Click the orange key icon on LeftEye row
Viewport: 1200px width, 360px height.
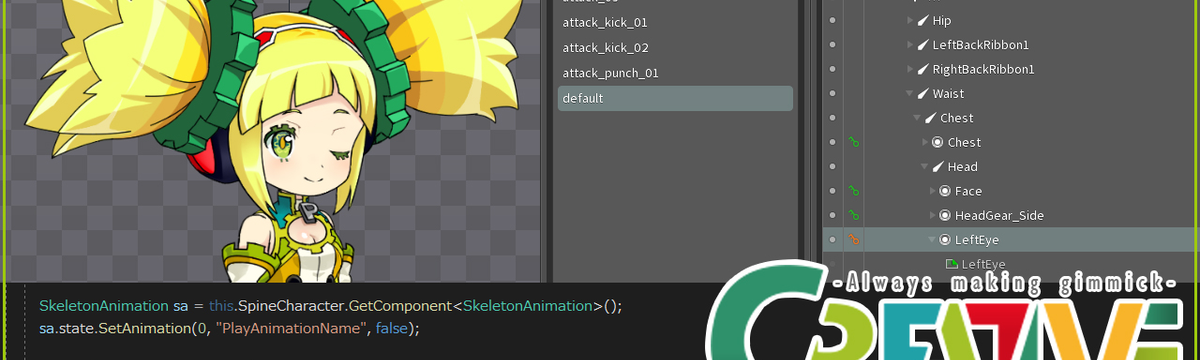click(x=854, y=240)
